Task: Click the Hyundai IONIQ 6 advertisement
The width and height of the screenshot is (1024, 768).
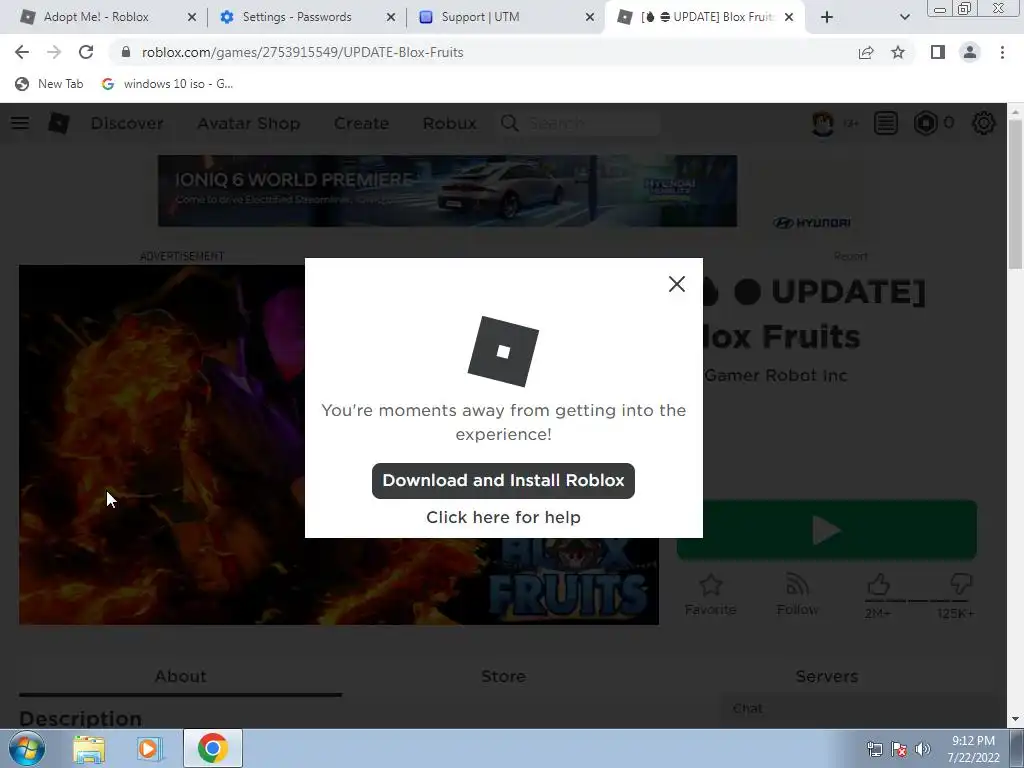Action: 447,191
